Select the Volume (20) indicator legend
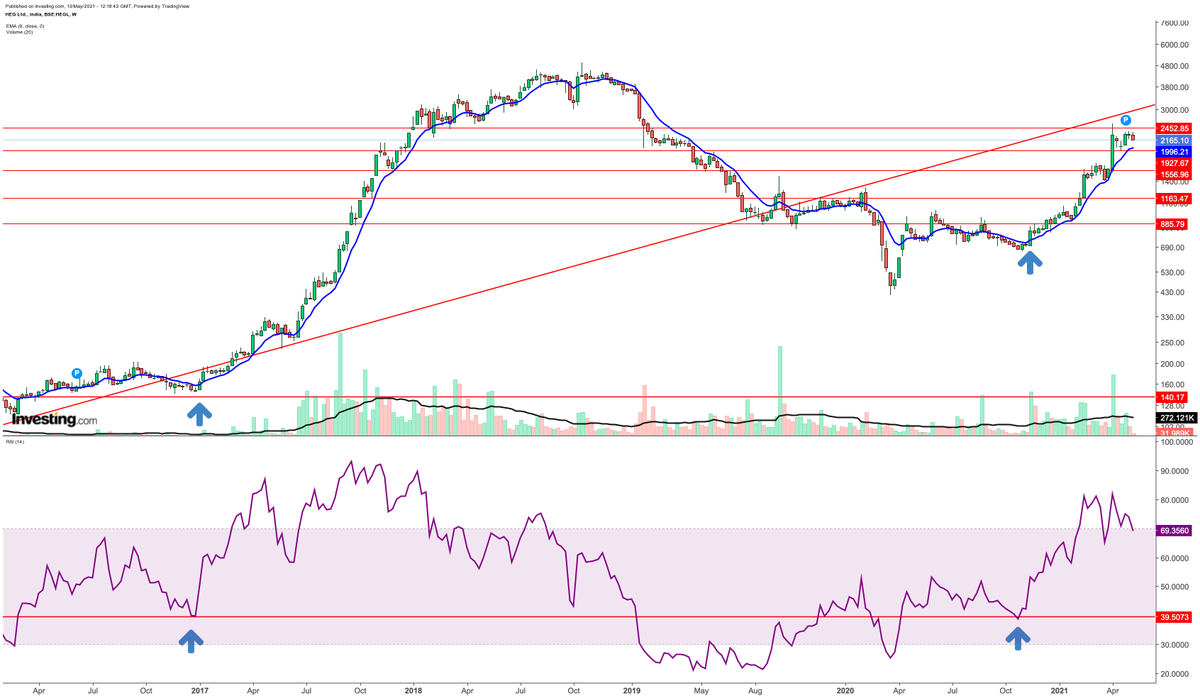This screenshot has width=1200, height=698. click(18, 32)
